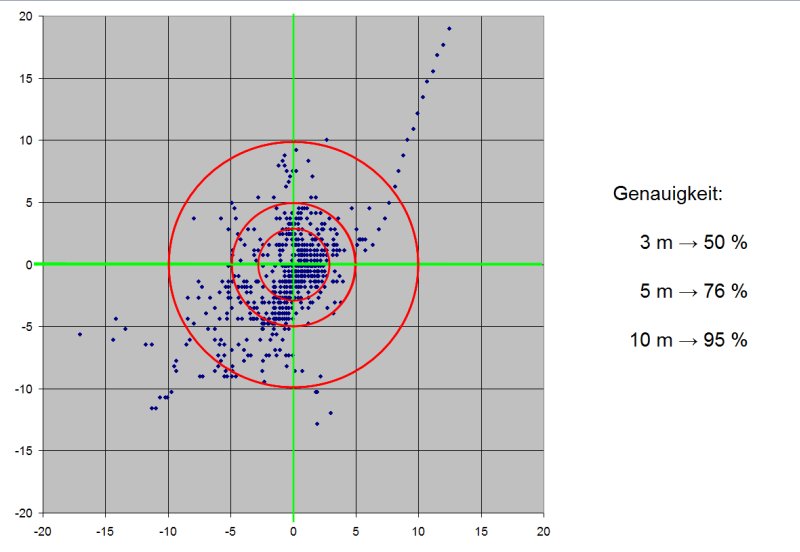Click the vertical axis label "20"
The image size is (800, 552).
(x=26, y=16)
